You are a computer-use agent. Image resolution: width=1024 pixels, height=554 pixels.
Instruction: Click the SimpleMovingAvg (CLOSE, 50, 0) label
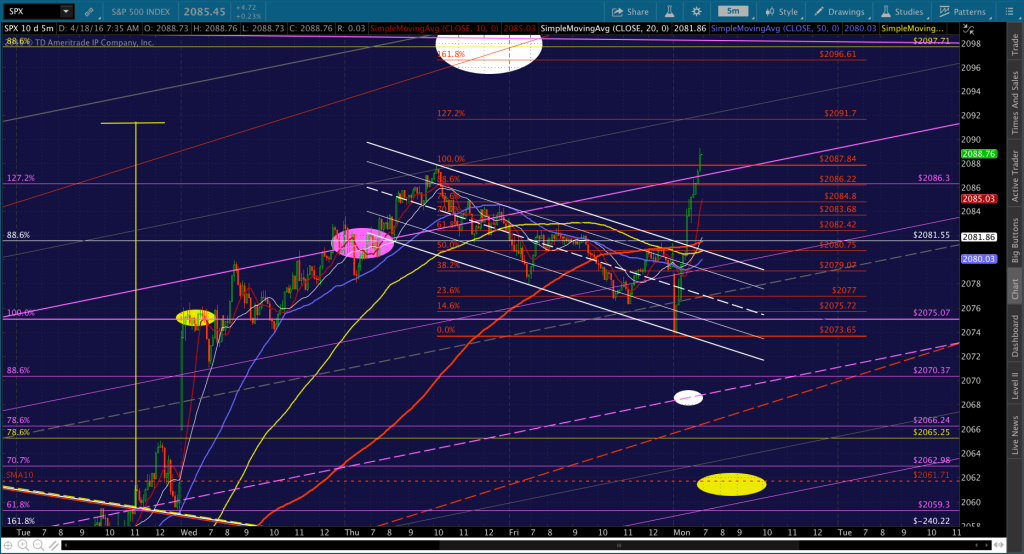775,29
